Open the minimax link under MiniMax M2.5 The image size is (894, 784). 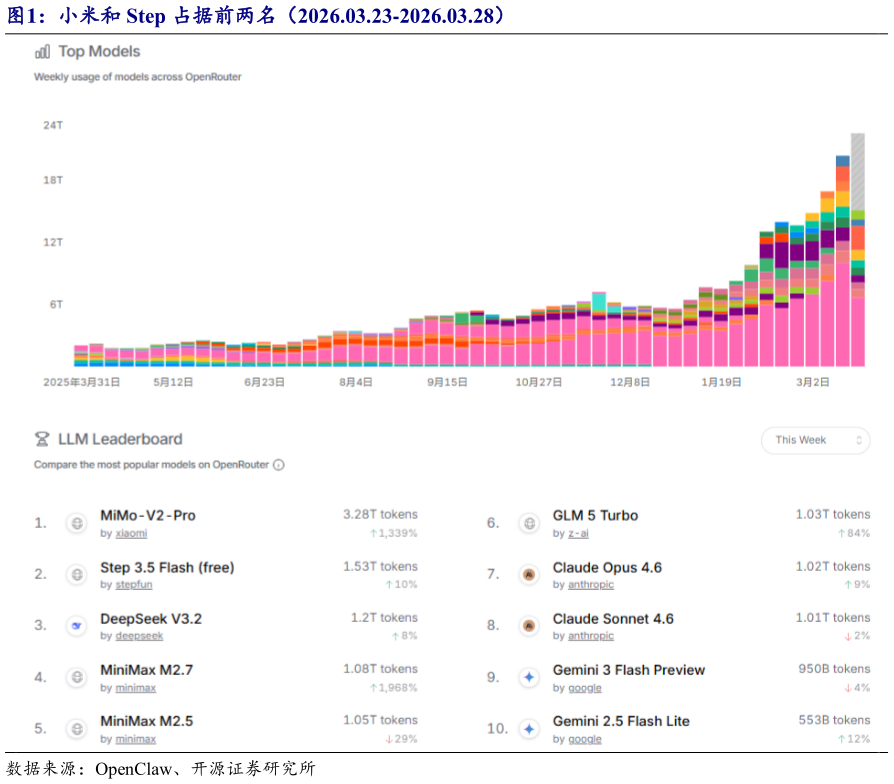coord(136,739)
